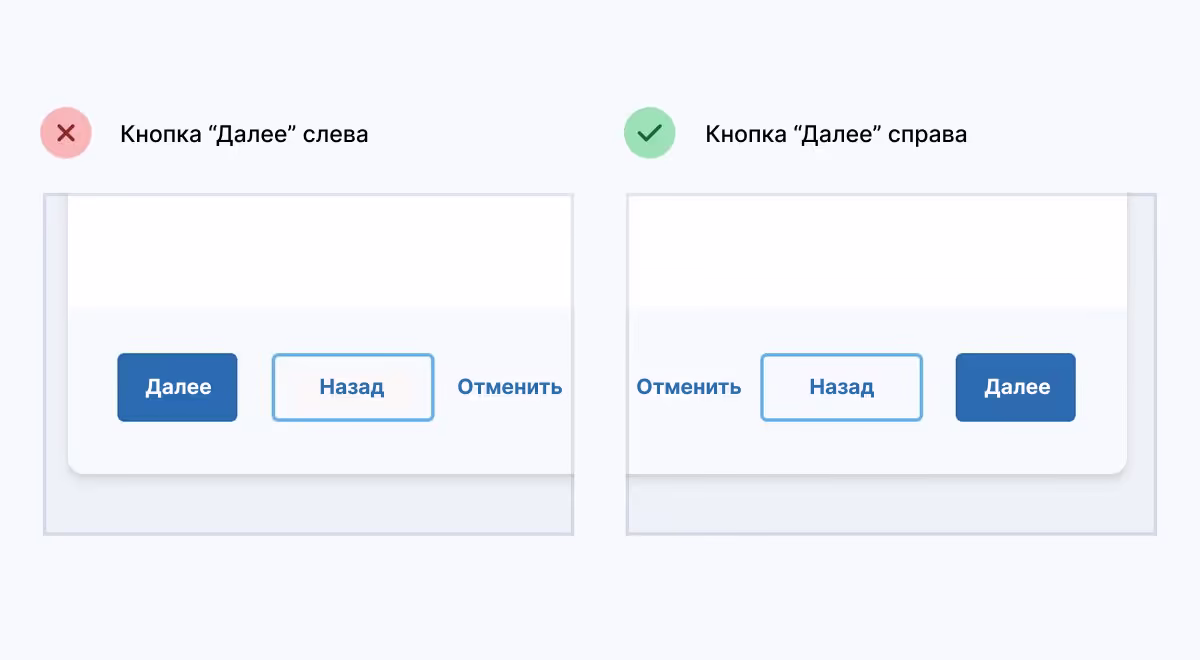This screenshot has width=1200, height=660.
Task: Click the Отменить link in the left example
Action: click(509, 387)
